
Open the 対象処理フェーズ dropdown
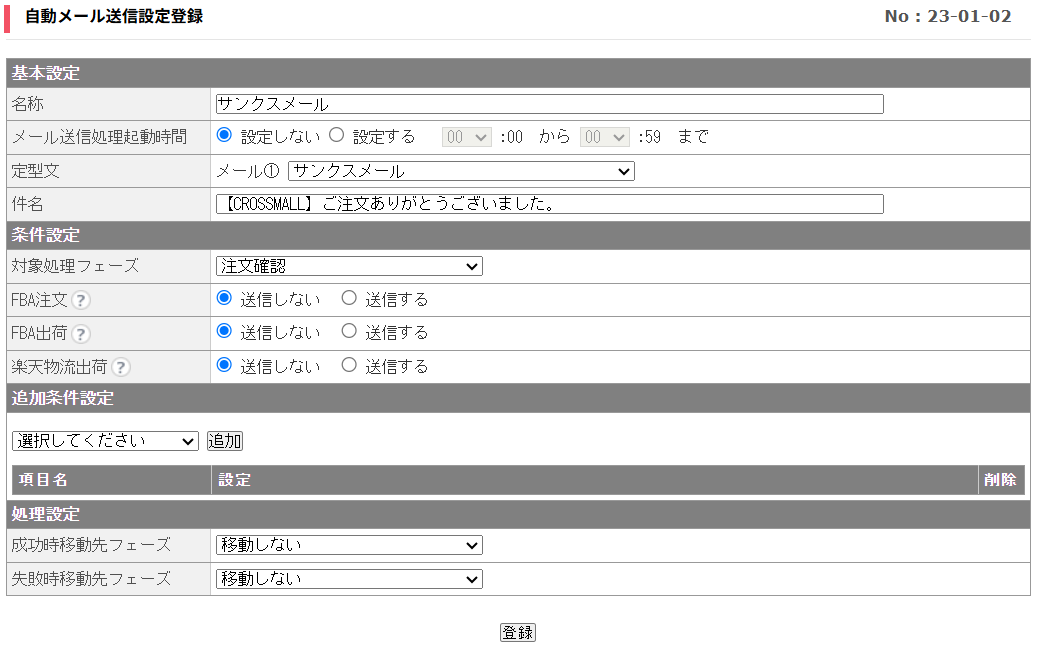pos(349,266)
